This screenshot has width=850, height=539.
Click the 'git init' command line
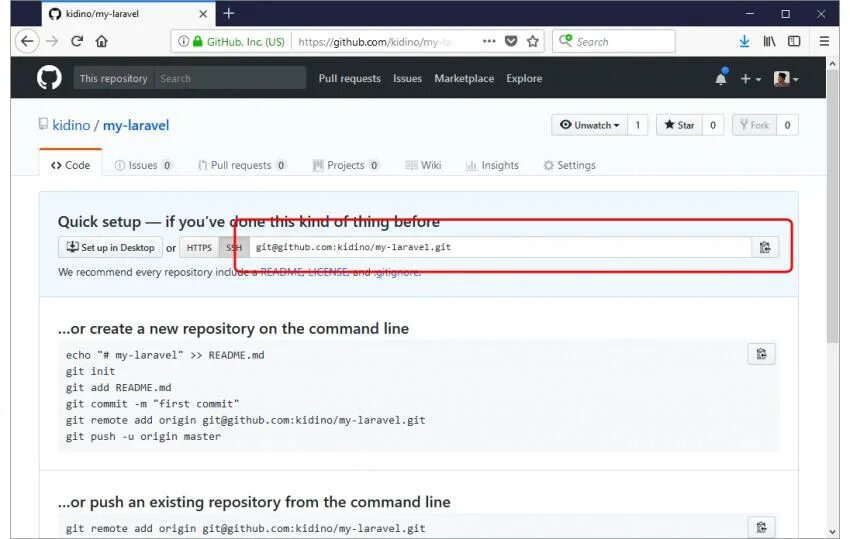91,371
